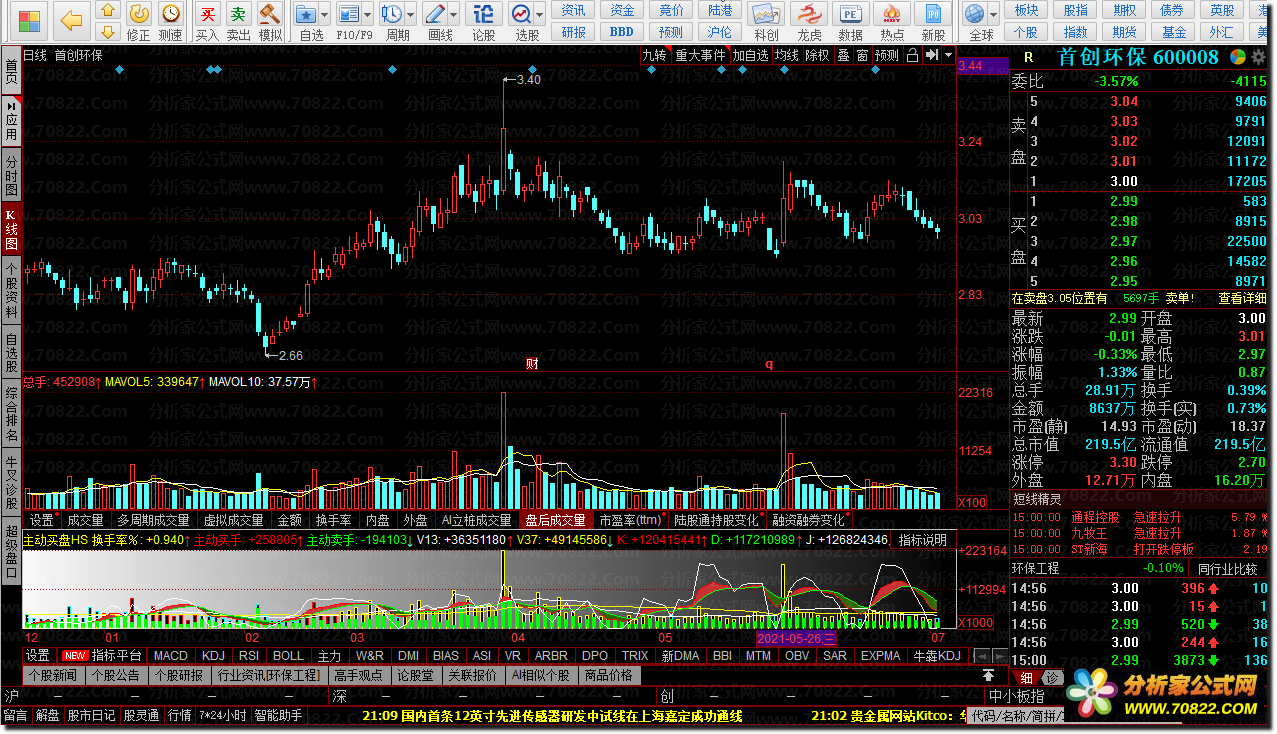Click the pie chart icon beside 600008
The height and width of the screenshot is (734, 1277).
pos(1238,57)
